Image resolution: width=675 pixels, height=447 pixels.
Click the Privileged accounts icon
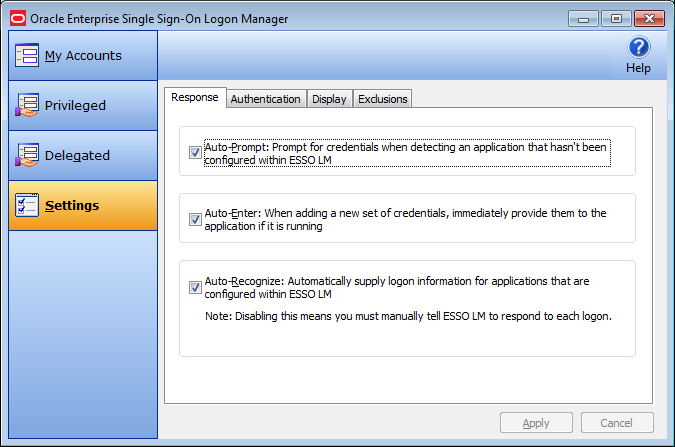tap(27, 105)
